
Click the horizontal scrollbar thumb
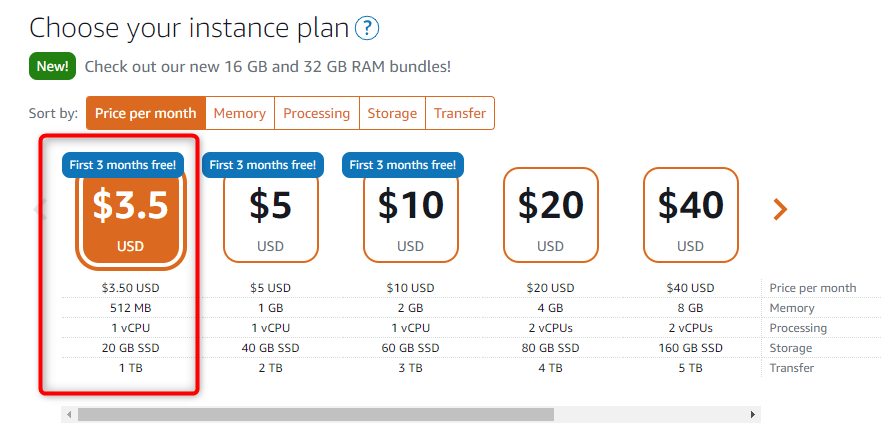point(316,415)
